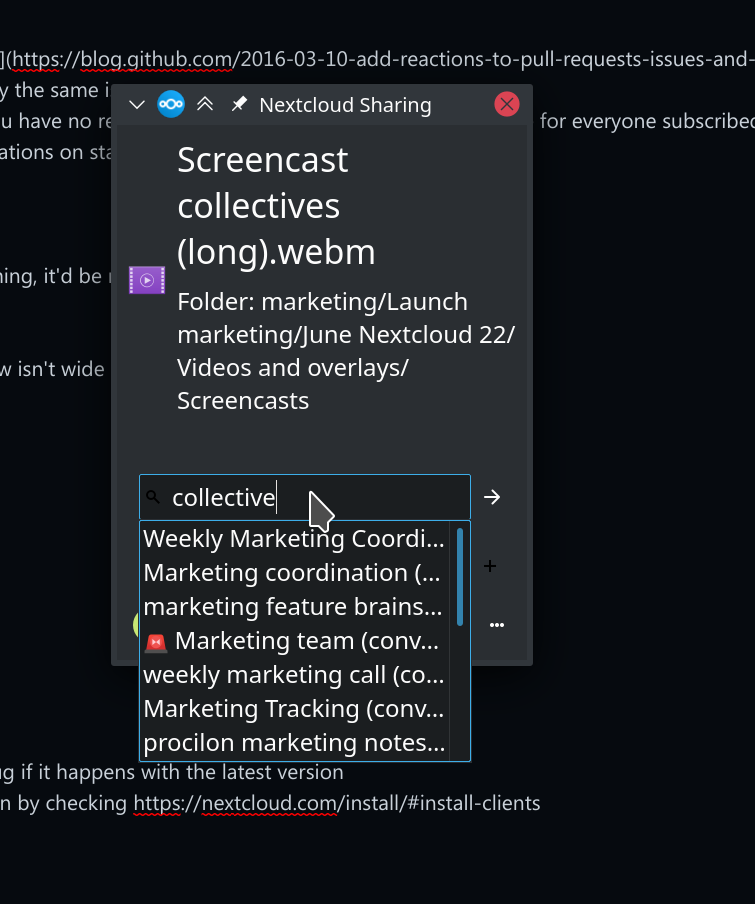
Task: Select Marketing coordination suggestion
Action: [294, 572]
